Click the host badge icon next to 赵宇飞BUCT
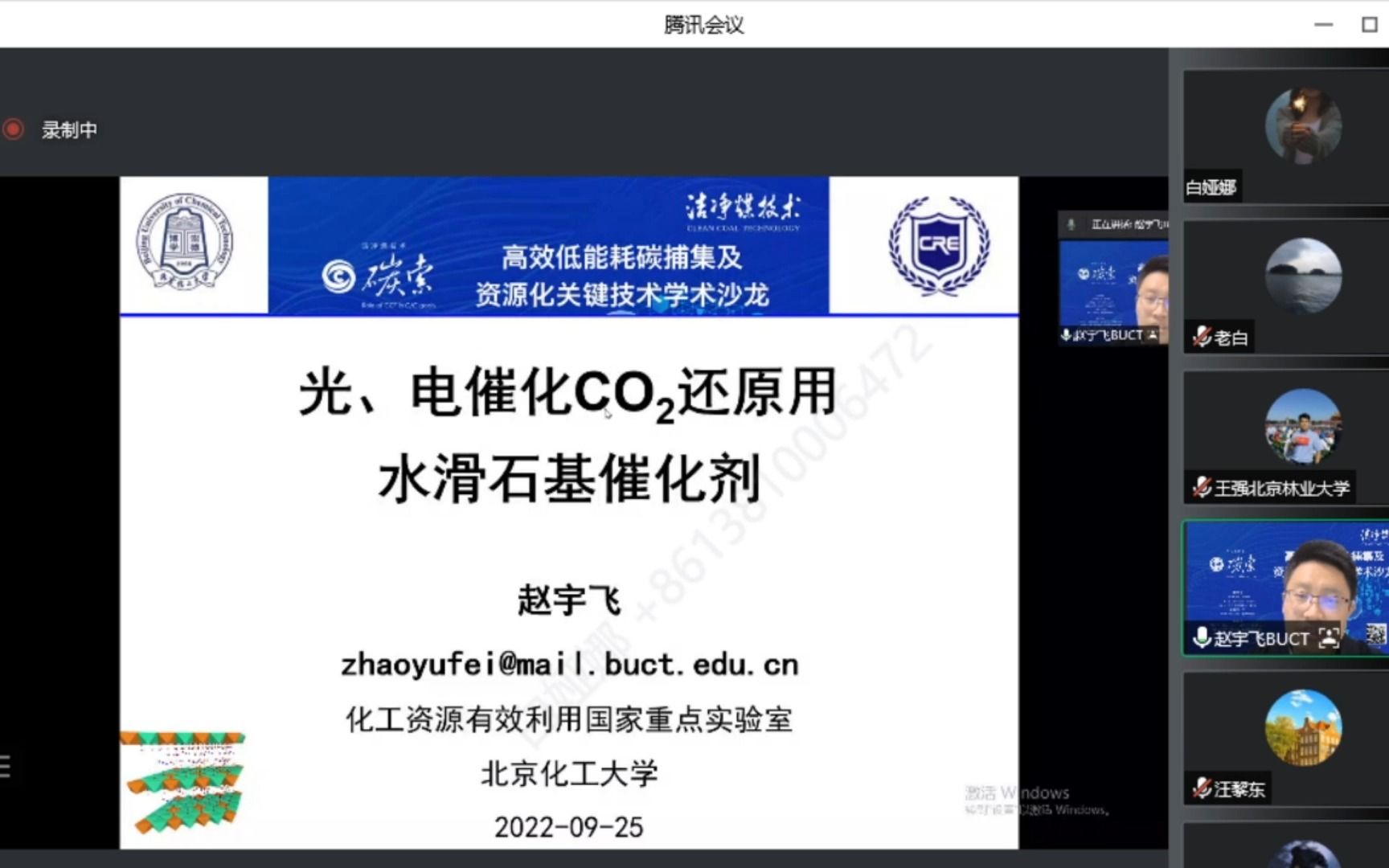Viewport: 1389px width, 868px height. tap(1329, 638)
